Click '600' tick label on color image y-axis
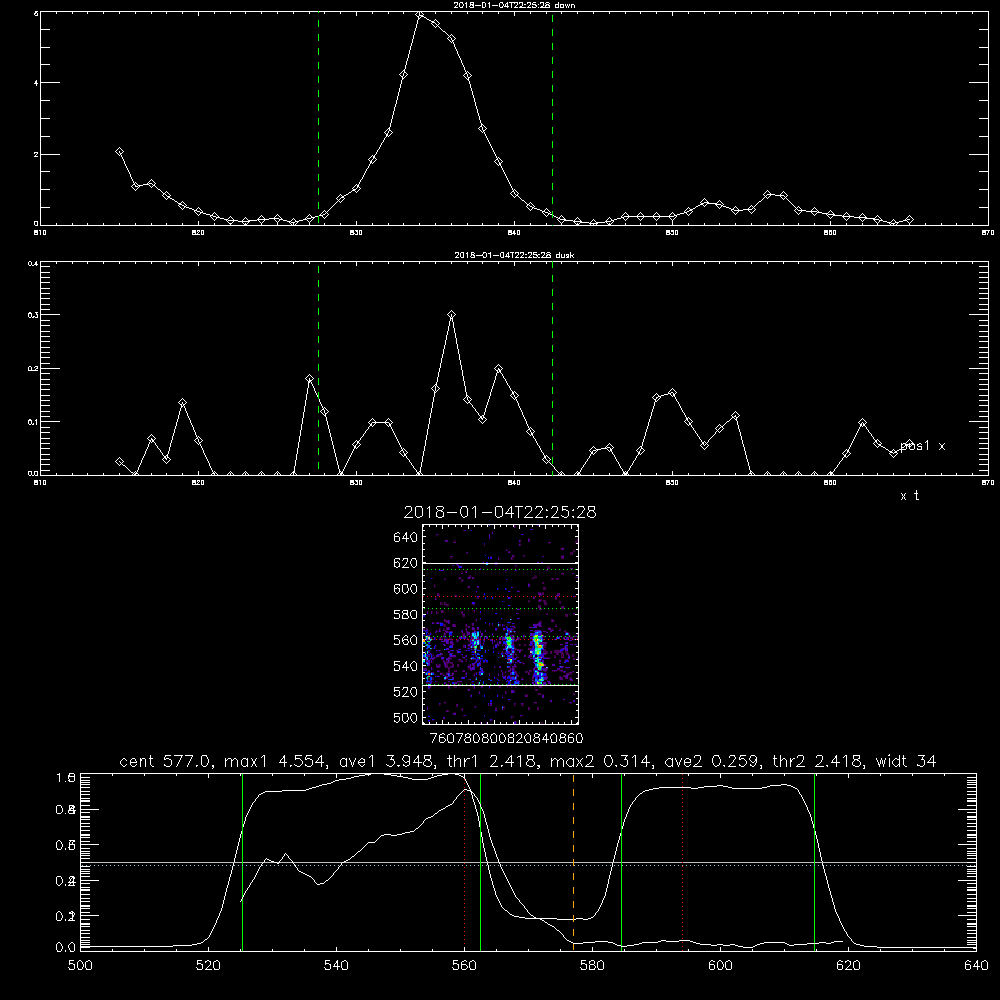This screenshot has width=1000, height=1000. (406, 589)
